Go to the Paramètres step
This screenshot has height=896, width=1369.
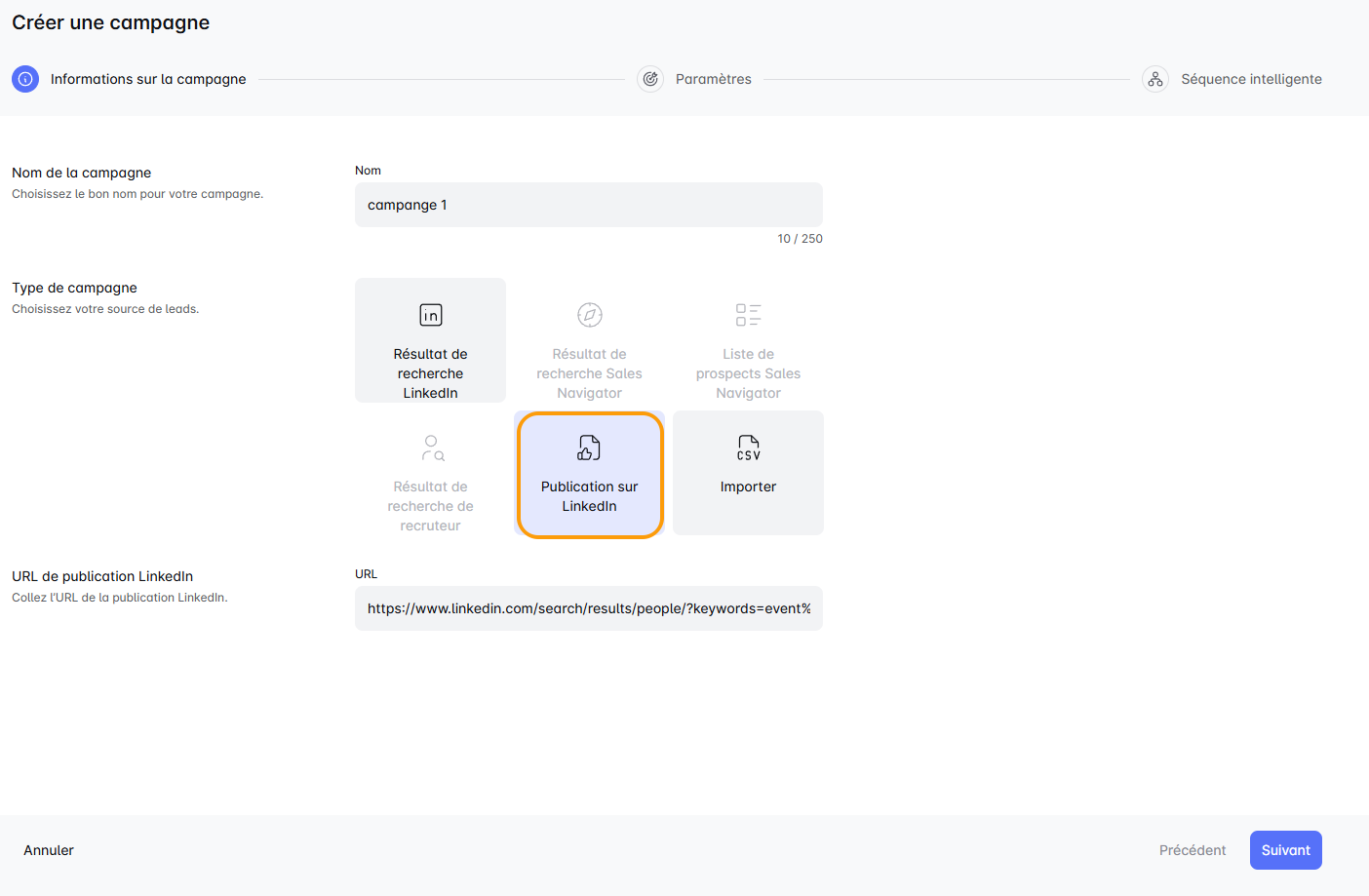click(713, 79)
